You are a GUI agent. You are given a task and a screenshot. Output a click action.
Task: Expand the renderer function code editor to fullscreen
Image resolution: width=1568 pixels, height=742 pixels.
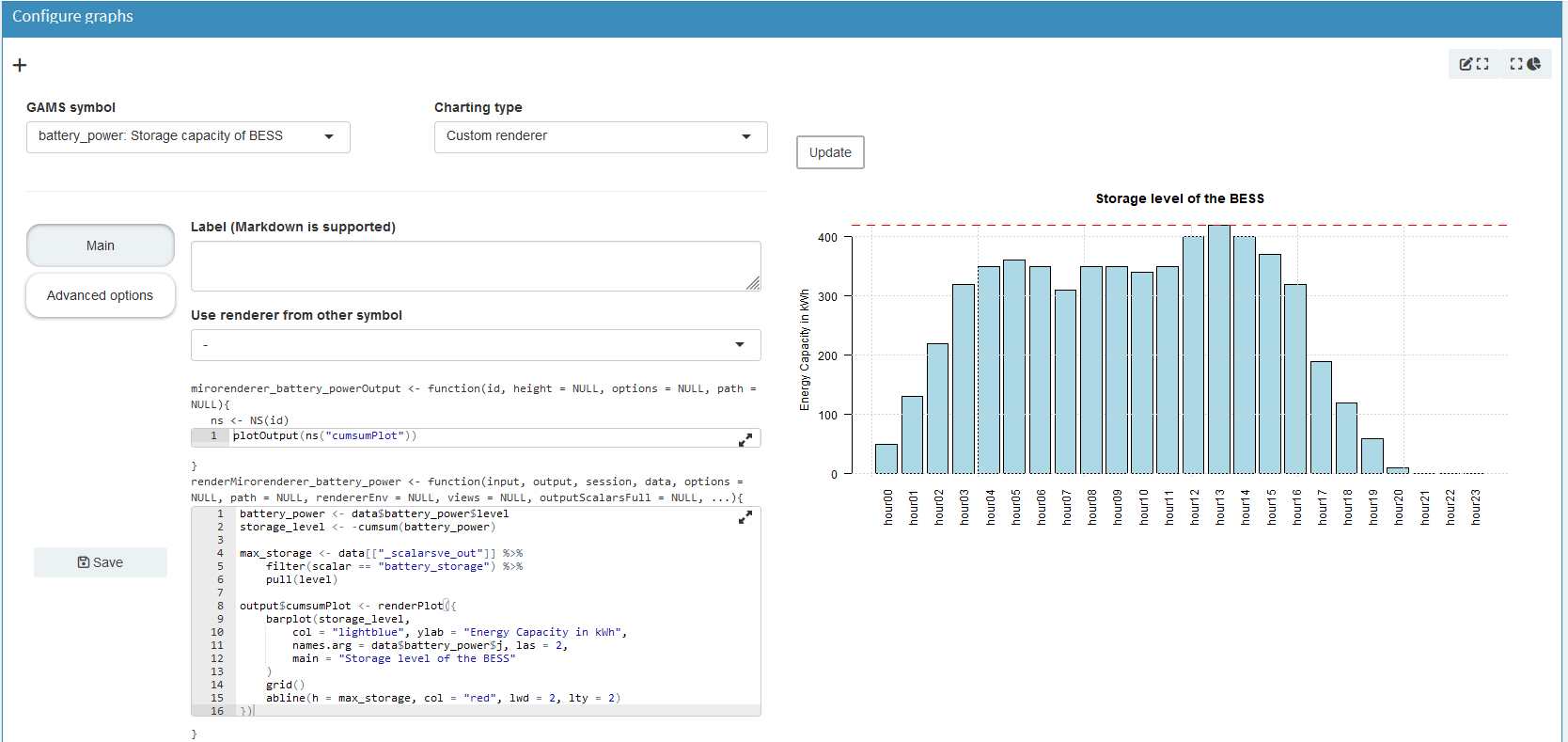click(x=745, y=518)
